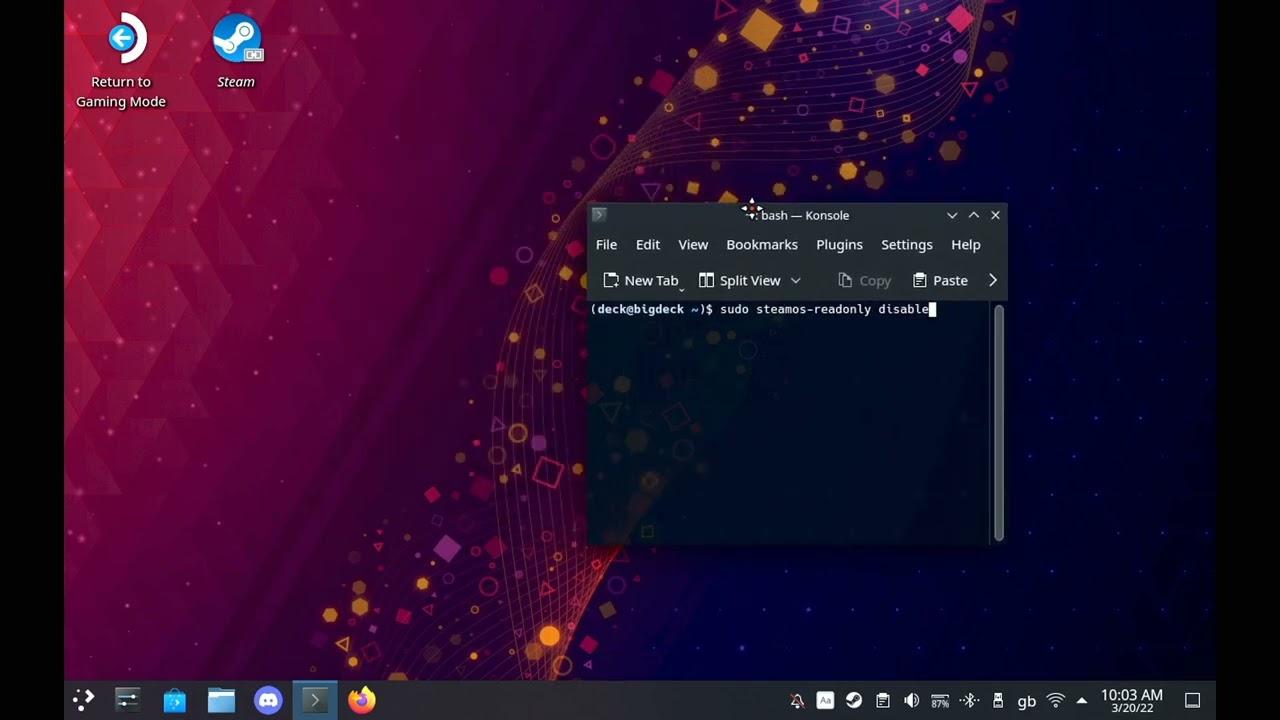This screenshot has height=720, width=1280.
Task: Expand the toolbar overflow chevron
Action: 993,281
